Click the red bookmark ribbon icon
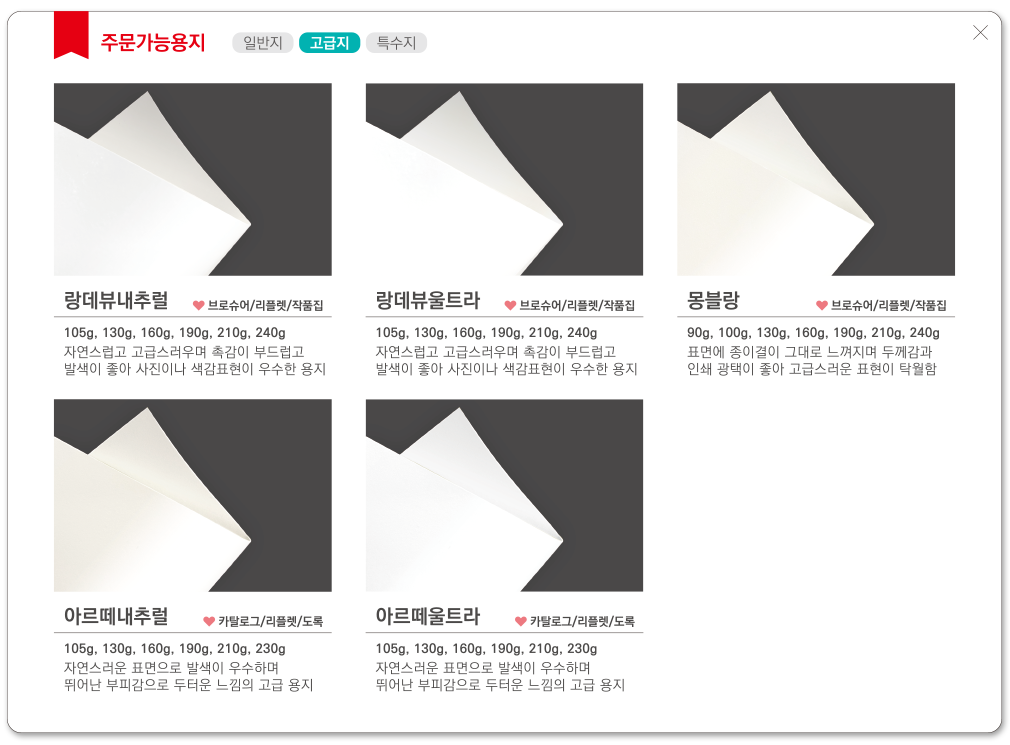Viewport: 1010px width, 745px height. [71, 35]
